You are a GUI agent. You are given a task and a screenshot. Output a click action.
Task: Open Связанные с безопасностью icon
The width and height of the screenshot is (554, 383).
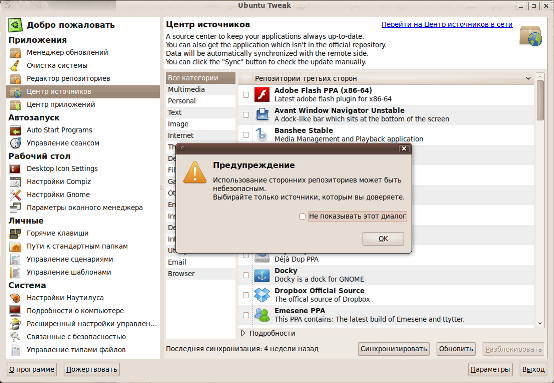(15, 337)
